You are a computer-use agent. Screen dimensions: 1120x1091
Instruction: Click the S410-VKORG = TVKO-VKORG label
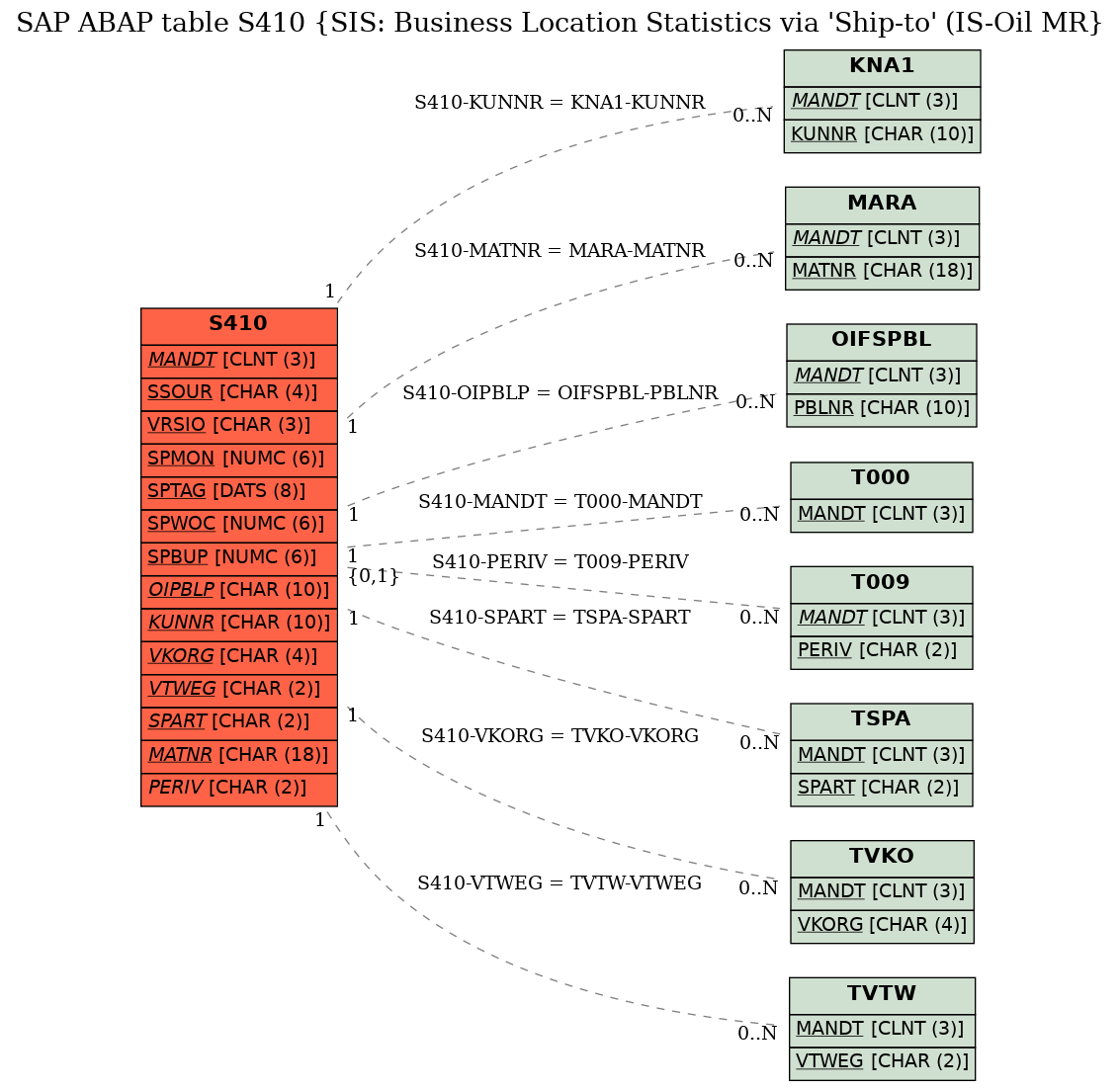tap(560, 735)
